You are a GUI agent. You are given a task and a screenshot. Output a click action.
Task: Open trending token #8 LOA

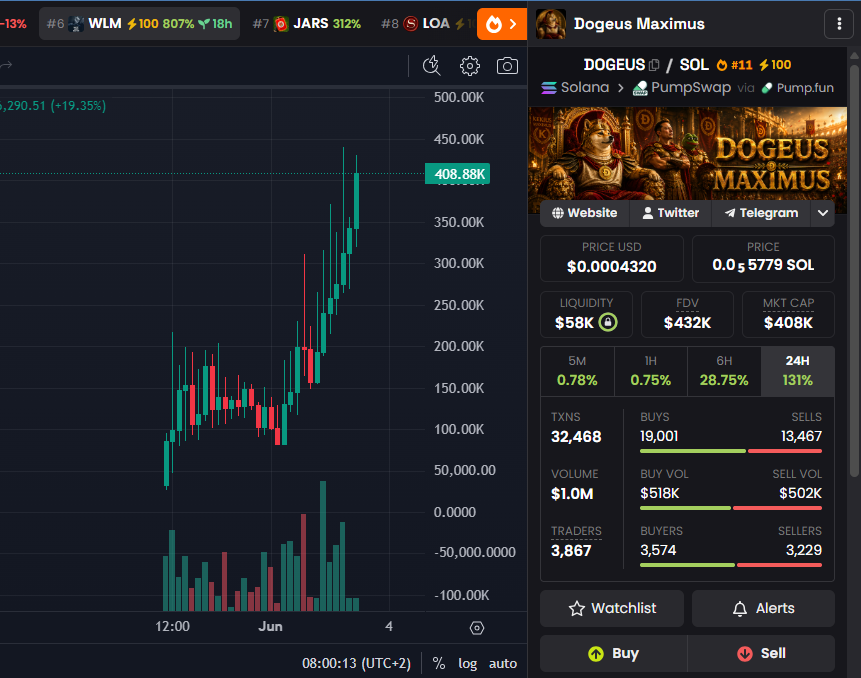click(426, 24)
